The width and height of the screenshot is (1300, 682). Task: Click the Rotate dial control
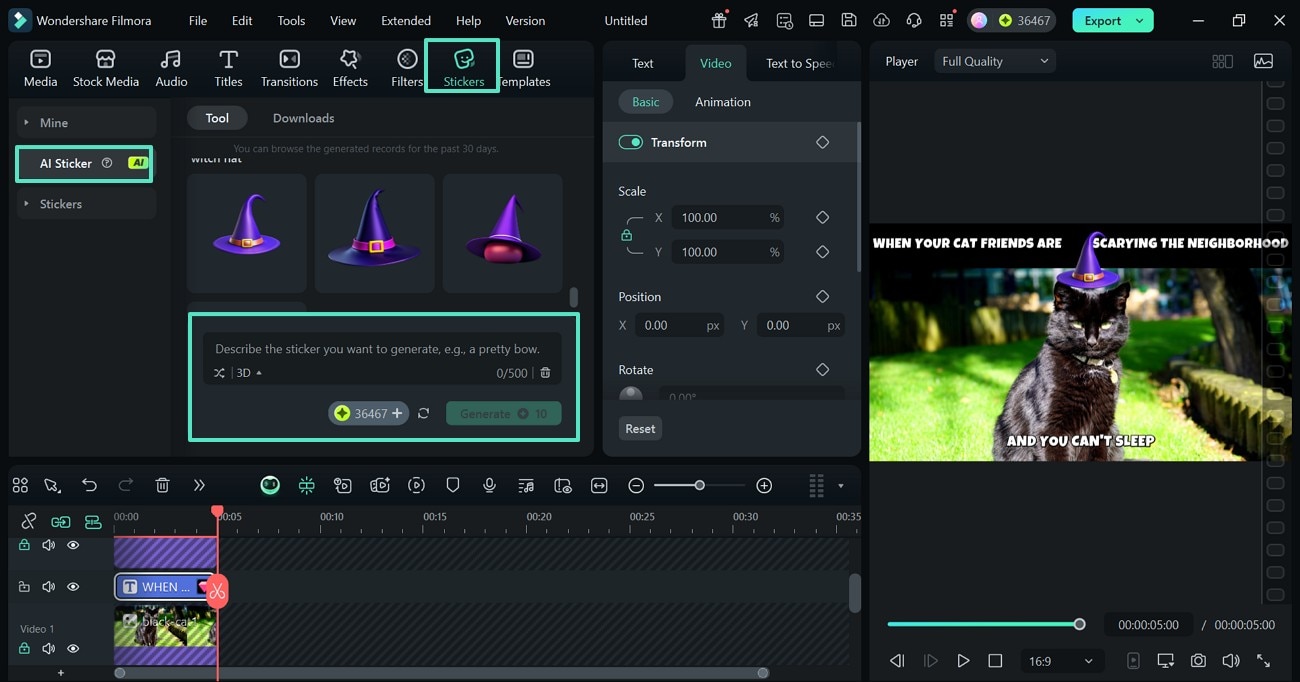pyautogui.click(x=631, y=394)
